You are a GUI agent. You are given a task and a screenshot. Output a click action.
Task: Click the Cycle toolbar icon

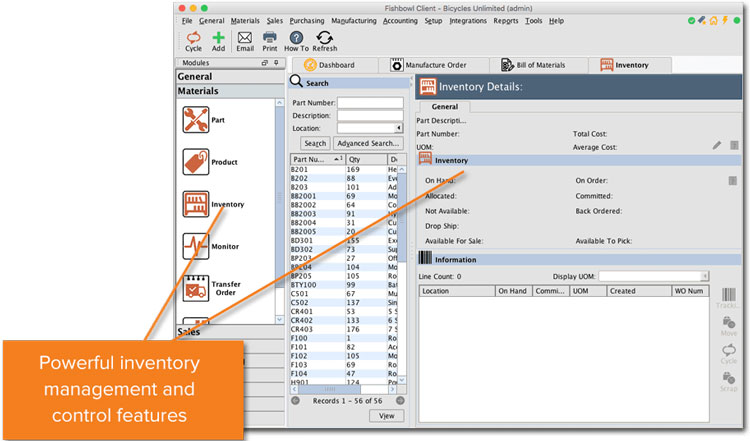[193, 41]
